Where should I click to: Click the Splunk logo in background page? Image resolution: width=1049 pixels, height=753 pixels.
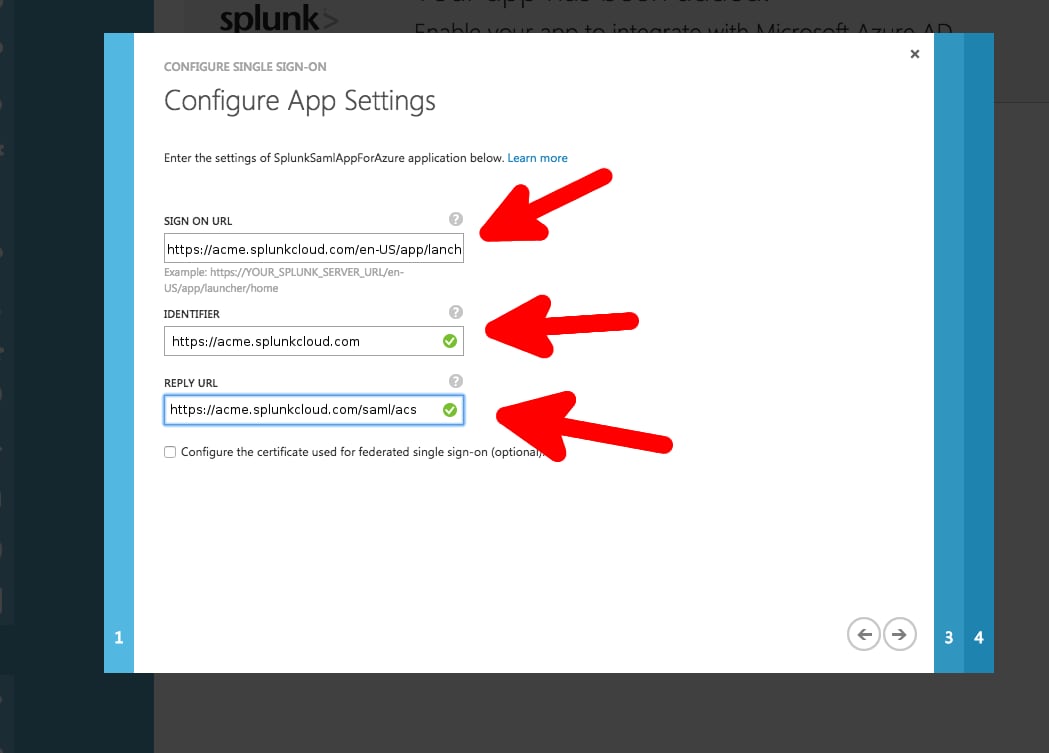(x=278, y=18)
